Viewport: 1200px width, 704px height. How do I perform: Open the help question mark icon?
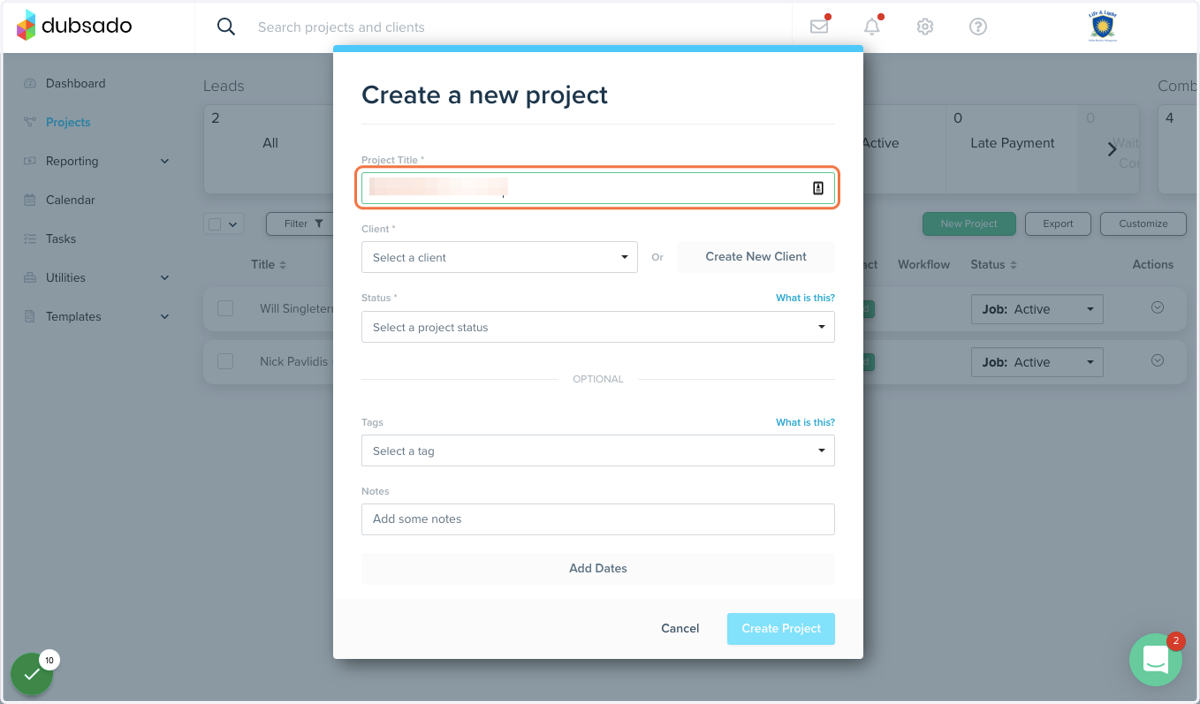pyautogui.click(x=978, y=27)
